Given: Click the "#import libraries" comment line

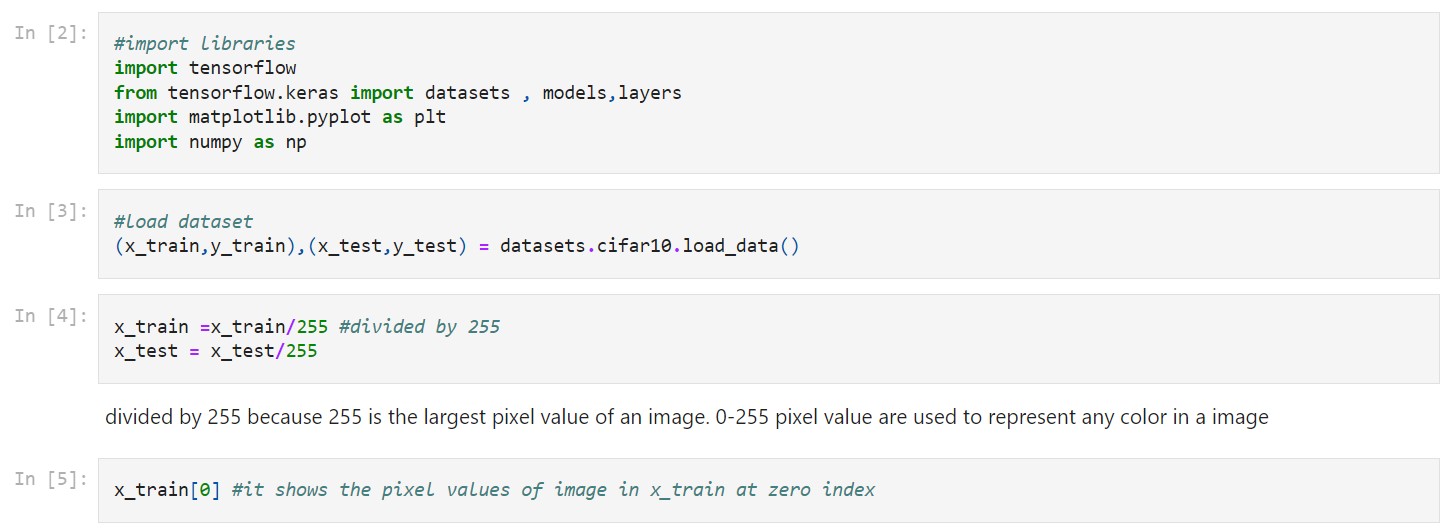Looking at the screenshot, I should [204, 43].
